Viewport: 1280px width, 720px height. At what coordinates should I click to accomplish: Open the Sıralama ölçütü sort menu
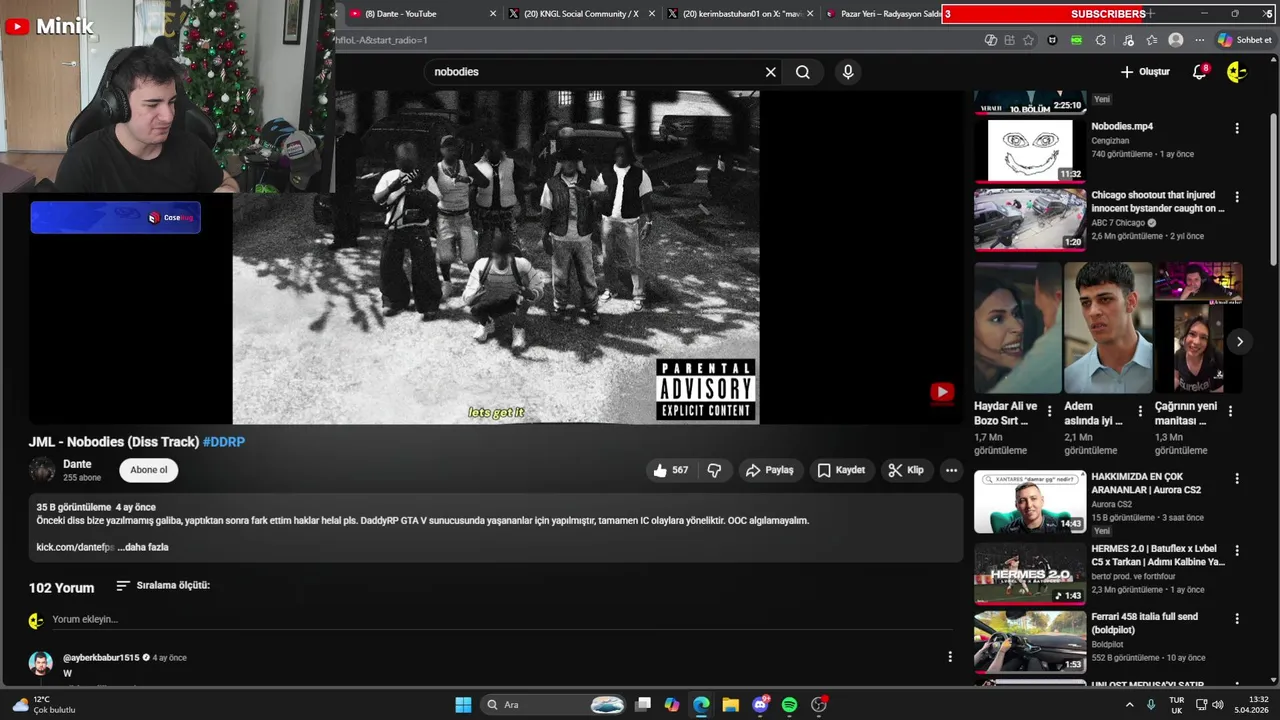tap(163, 585)
